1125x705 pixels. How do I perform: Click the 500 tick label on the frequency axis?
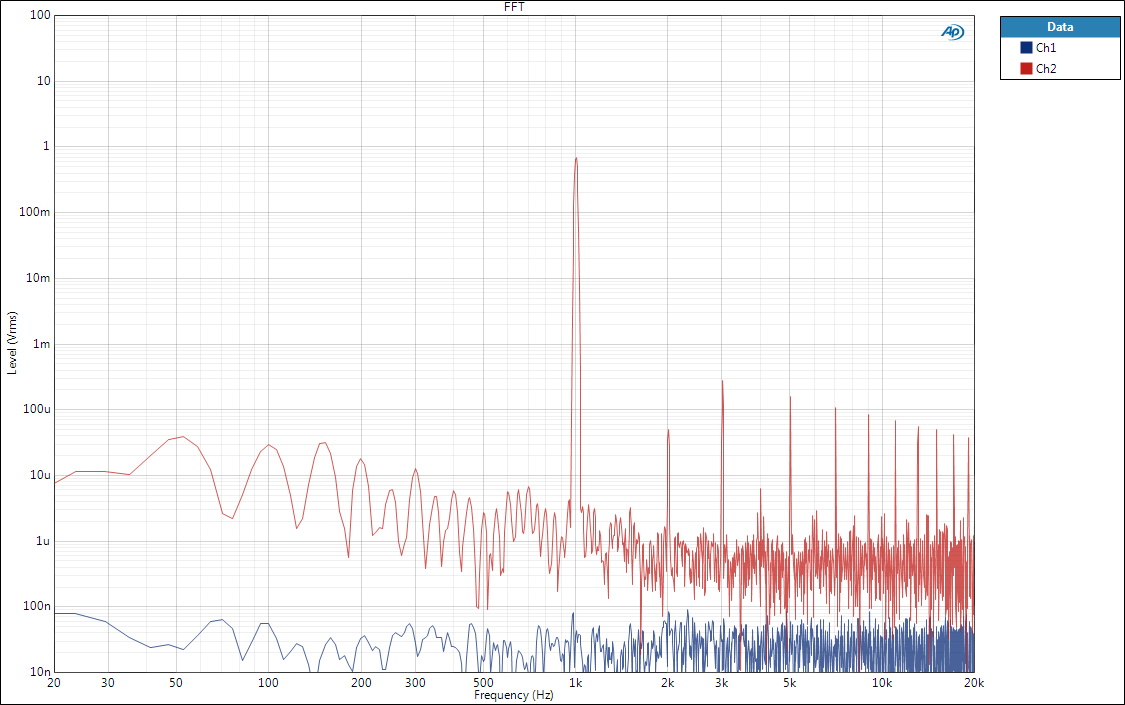coord(483,683)
